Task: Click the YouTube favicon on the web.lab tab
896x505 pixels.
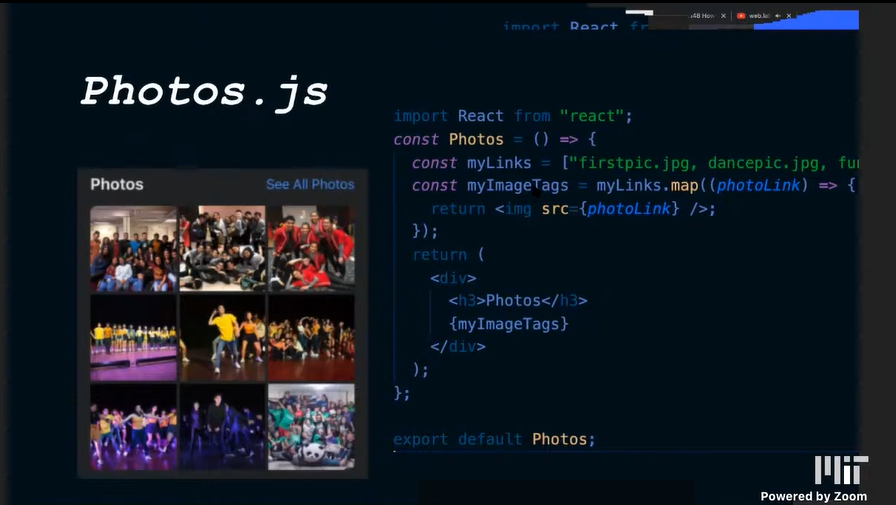Action: click(741, 16)
